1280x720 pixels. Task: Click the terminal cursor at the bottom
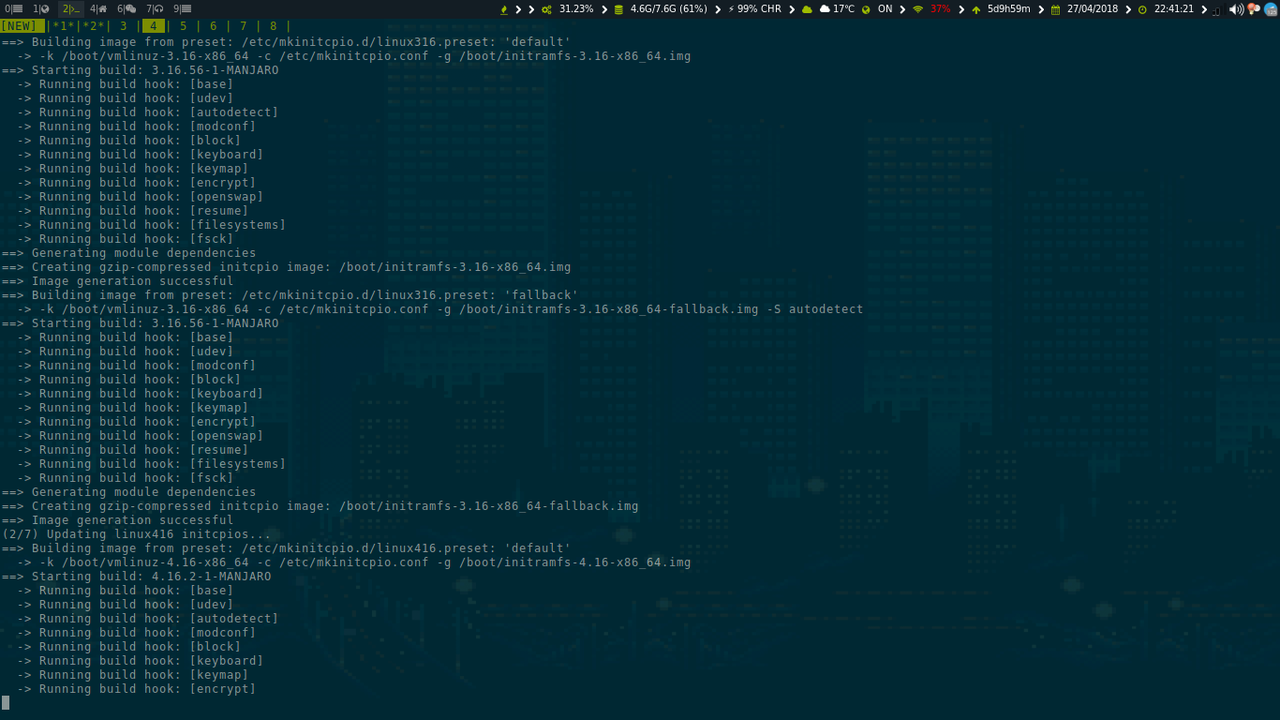click(6, 702)
